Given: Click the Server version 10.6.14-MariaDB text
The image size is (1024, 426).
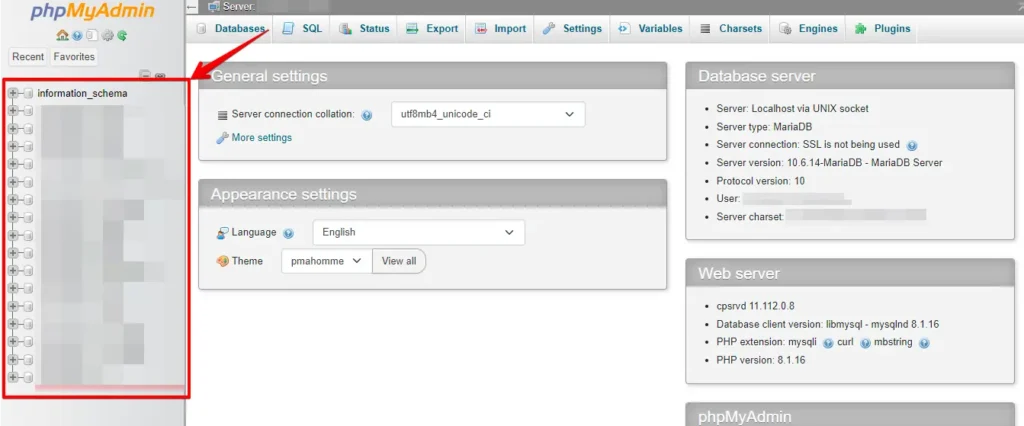Looking at the screenshot, I should point(829,163).
